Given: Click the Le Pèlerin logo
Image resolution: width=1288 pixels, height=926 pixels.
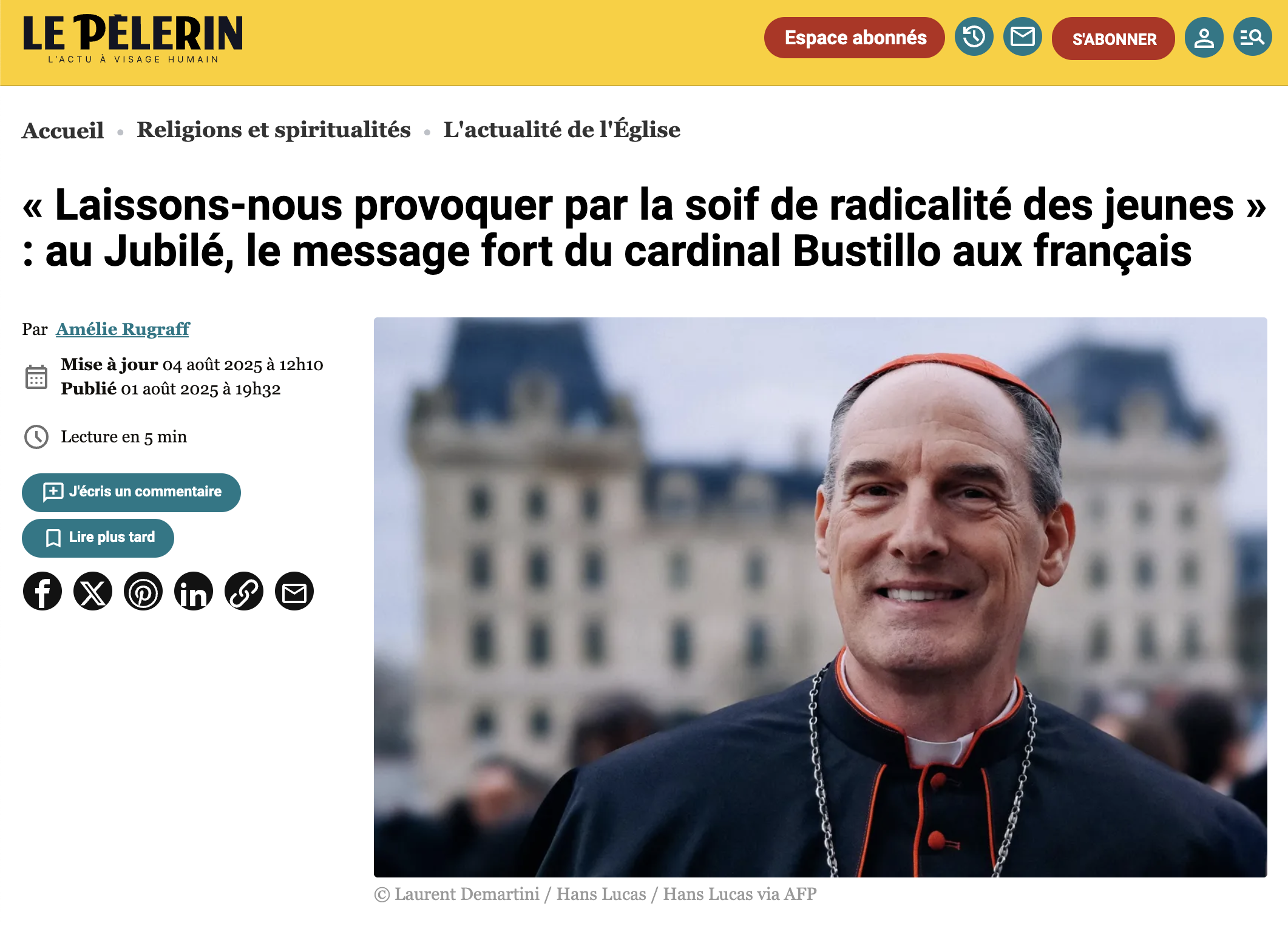Looking at the screenshot, I should point(132,39).
